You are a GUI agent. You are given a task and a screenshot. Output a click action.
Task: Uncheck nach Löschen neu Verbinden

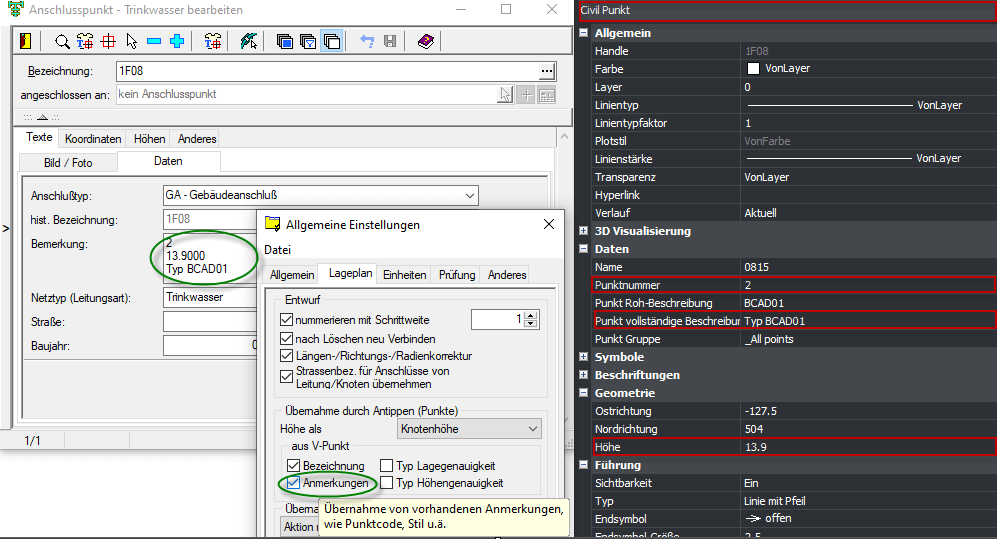click(x=287, y=338)
